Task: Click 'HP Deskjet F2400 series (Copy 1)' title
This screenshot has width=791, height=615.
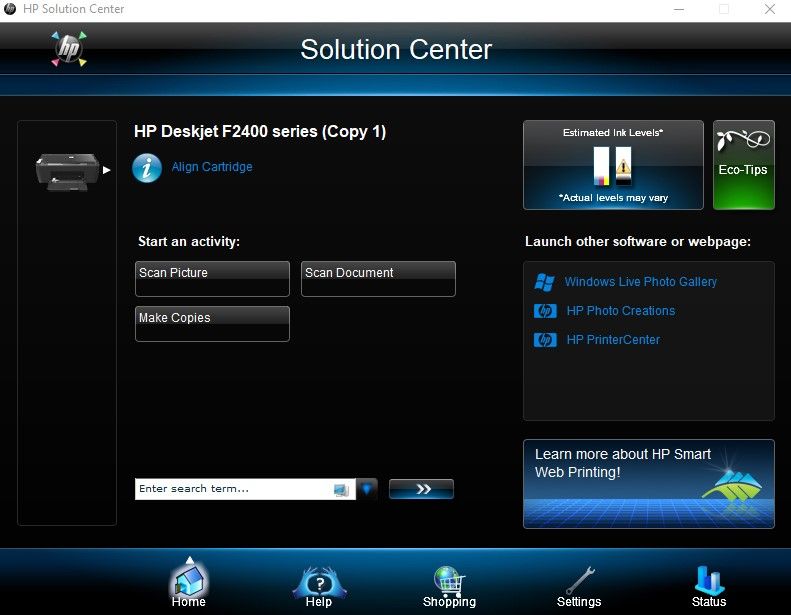Action: (x=260, y=132)
